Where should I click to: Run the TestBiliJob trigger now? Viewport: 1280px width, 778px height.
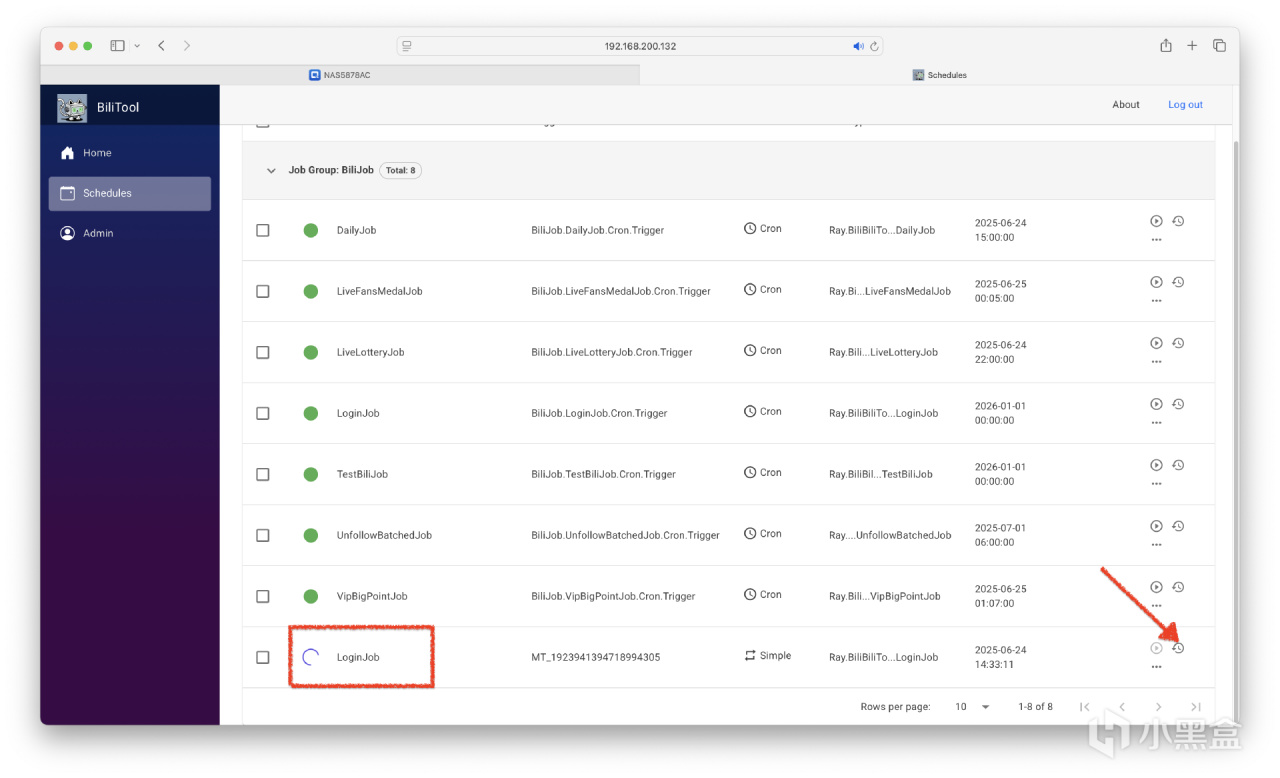1156,465
